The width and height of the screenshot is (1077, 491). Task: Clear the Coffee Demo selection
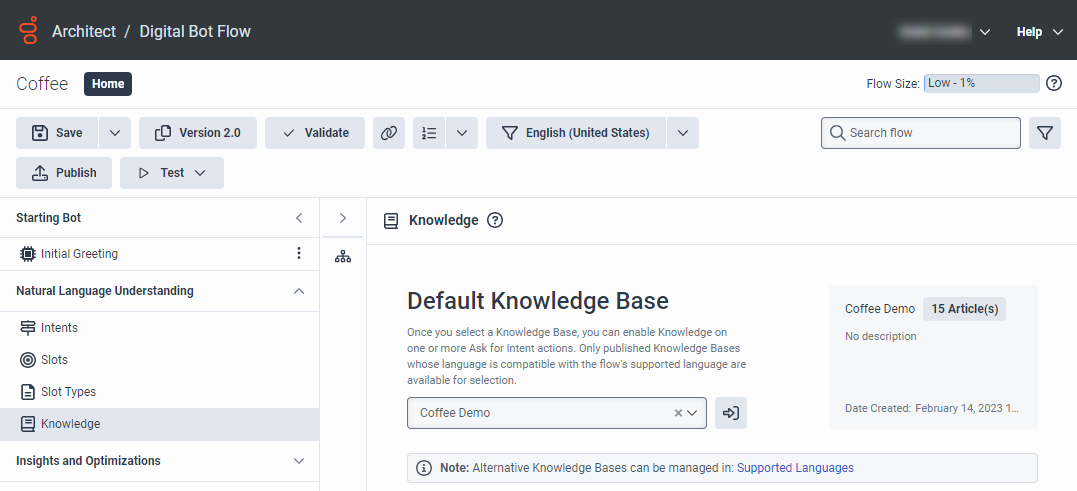[x=677, y=413]
